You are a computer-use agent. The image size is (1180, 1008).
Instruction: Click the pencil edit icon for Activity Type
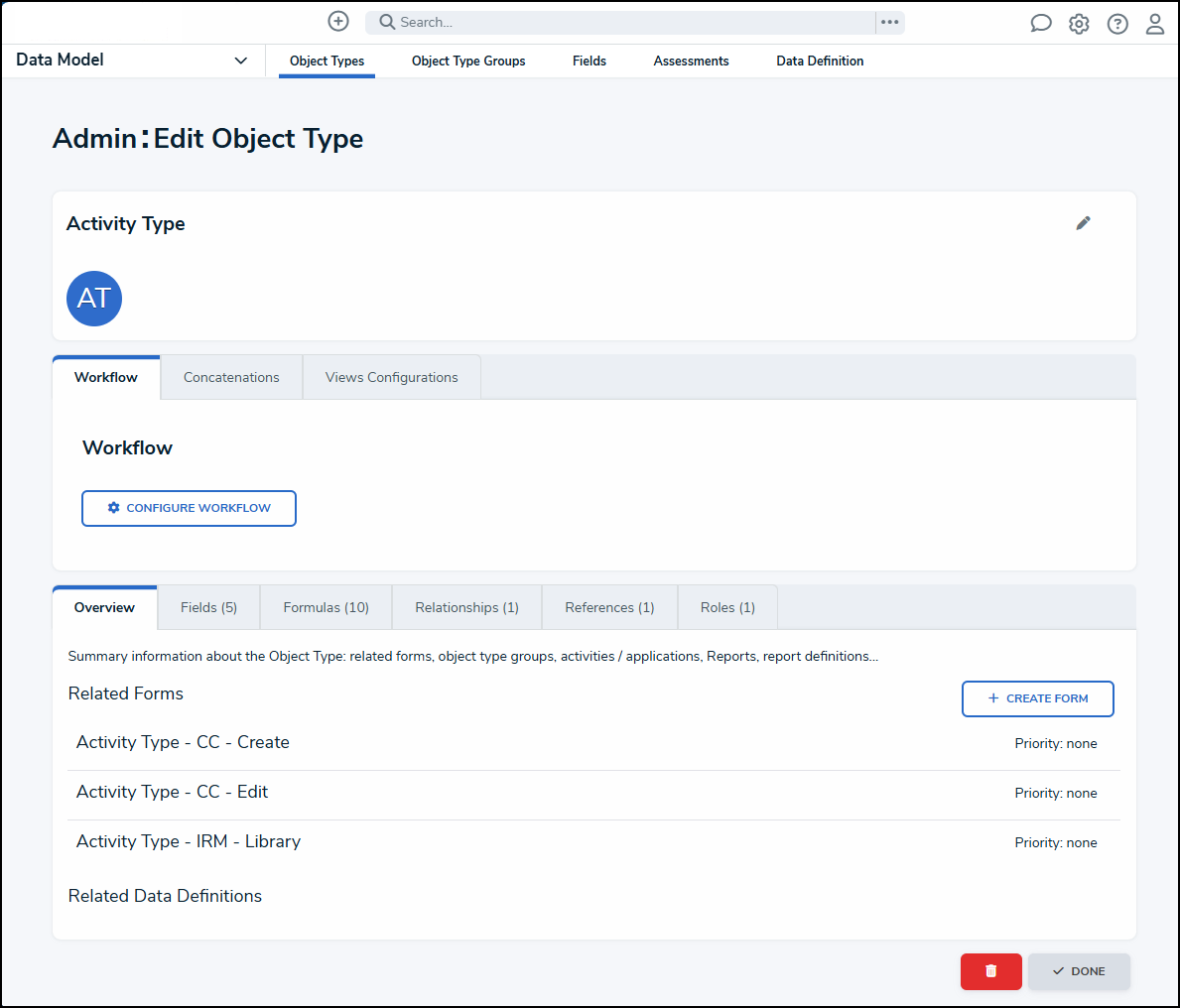[x=1083, y=223]
